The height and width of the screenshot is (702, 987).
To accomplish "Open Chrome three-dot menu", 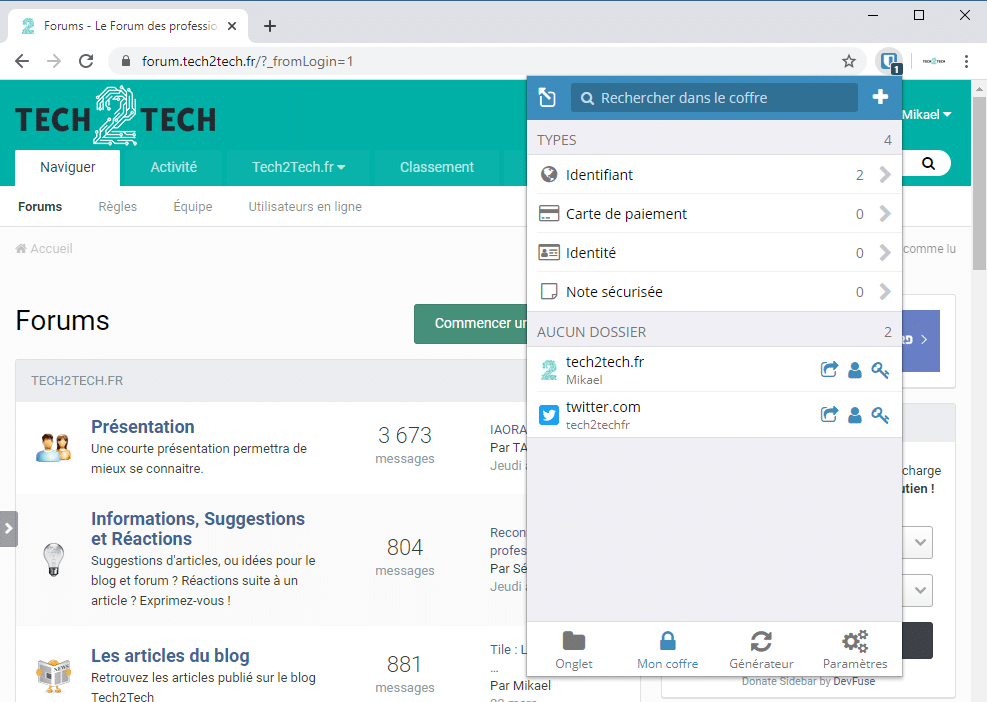I will pos(966,61).
